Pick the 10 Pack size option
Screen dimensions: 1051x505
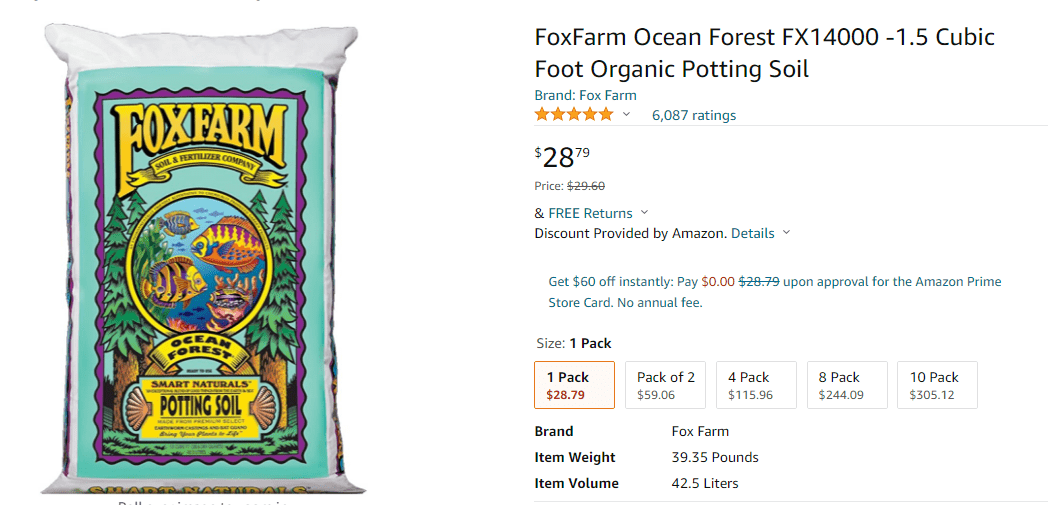[937, 385]
